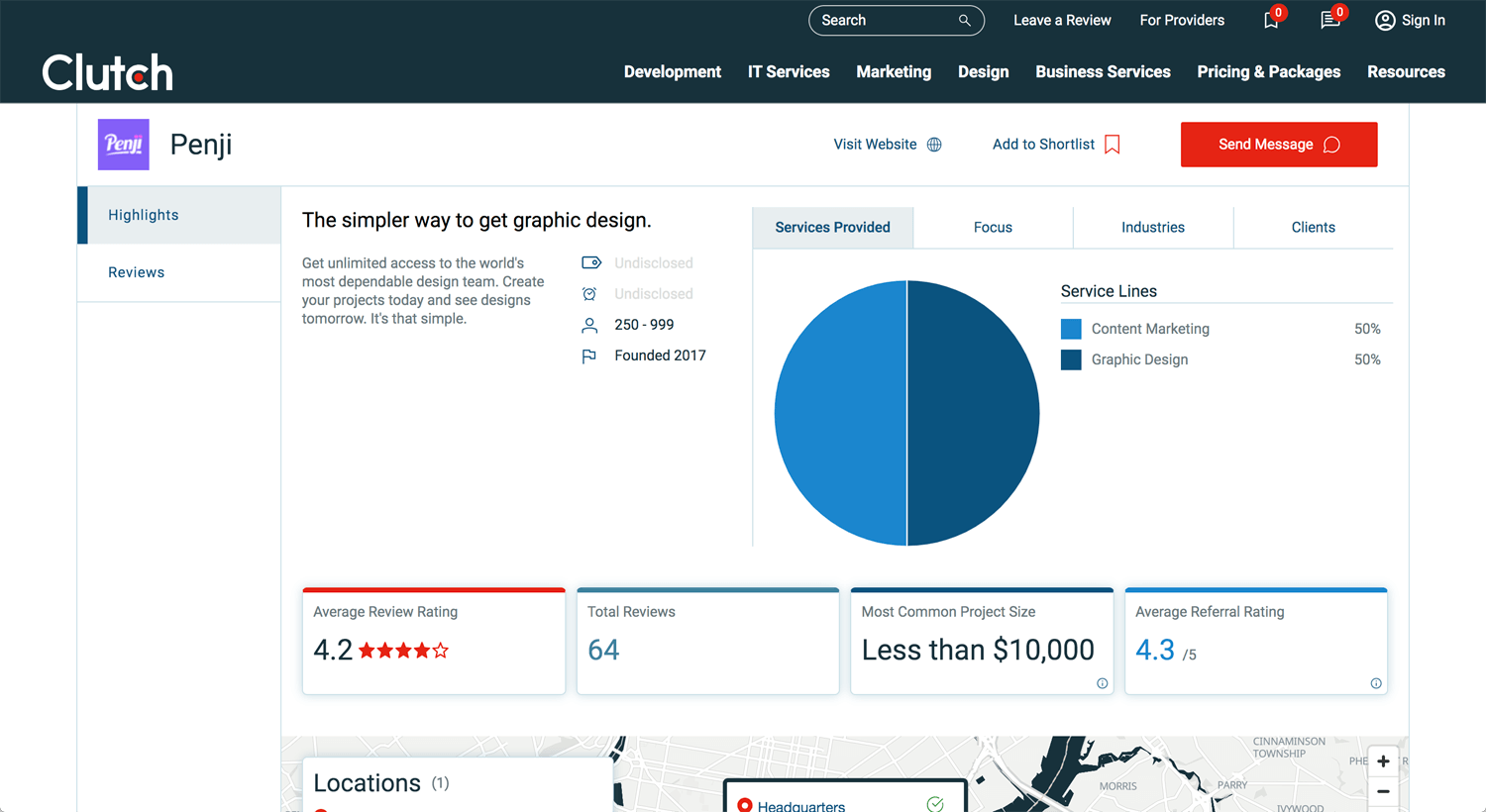Click the user account icon
Screen dimensions: 1486x812
1385,20
